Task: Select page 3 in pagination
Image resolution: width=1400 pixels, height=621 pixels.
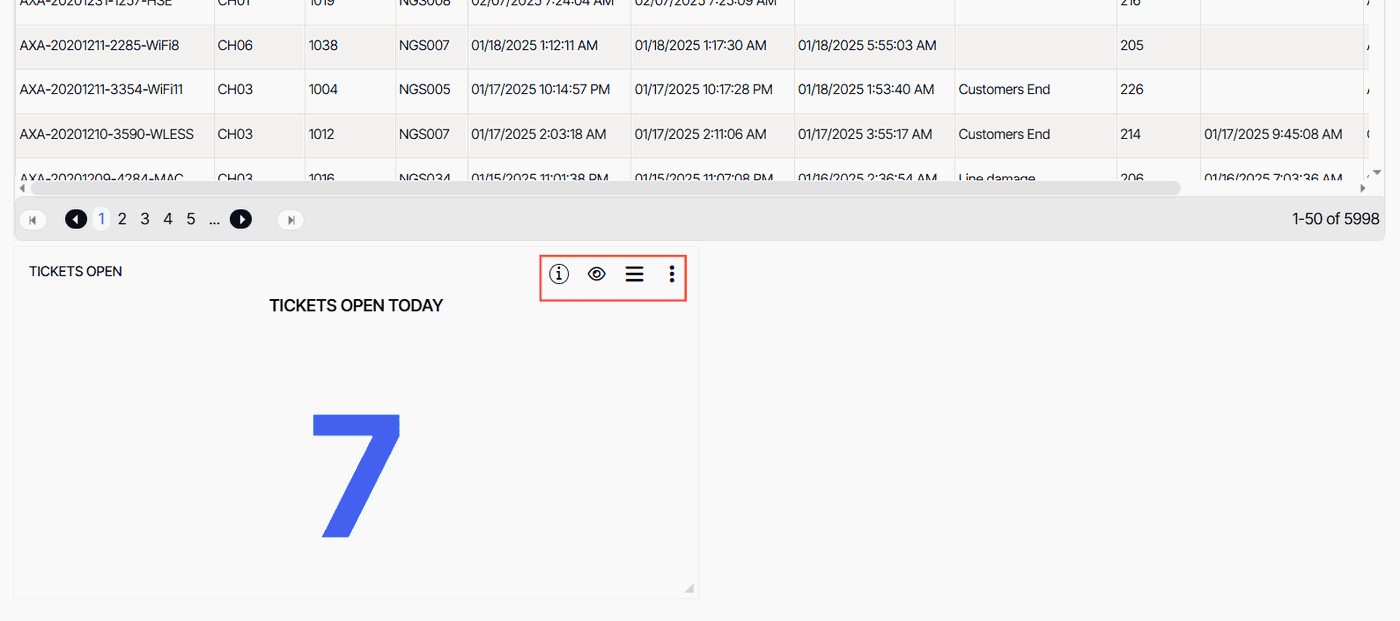Action: [145, 219]
